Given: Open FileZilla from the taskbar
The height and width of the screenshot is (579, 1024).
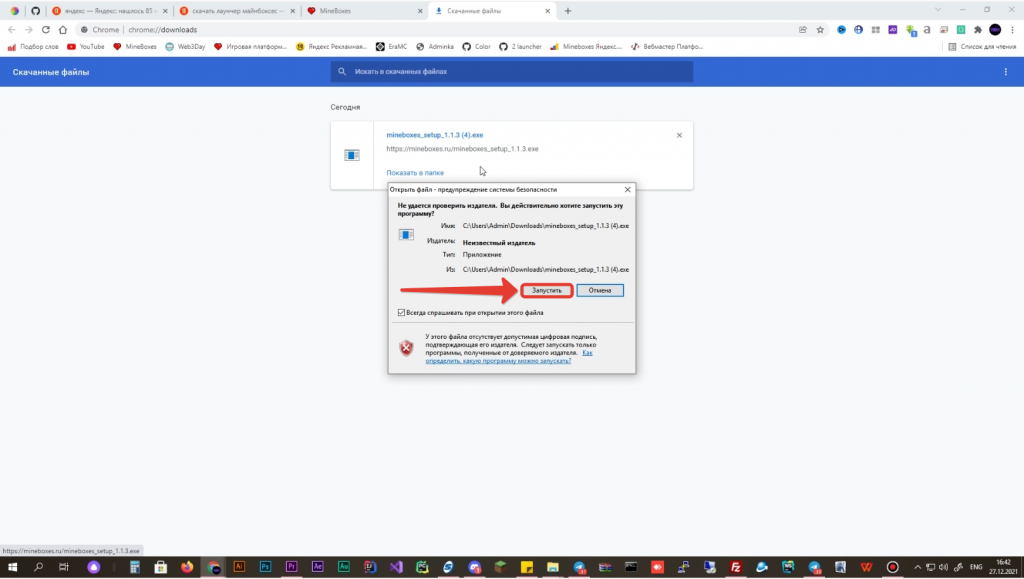Looking at the screenshot, I should tap(735, 566).
